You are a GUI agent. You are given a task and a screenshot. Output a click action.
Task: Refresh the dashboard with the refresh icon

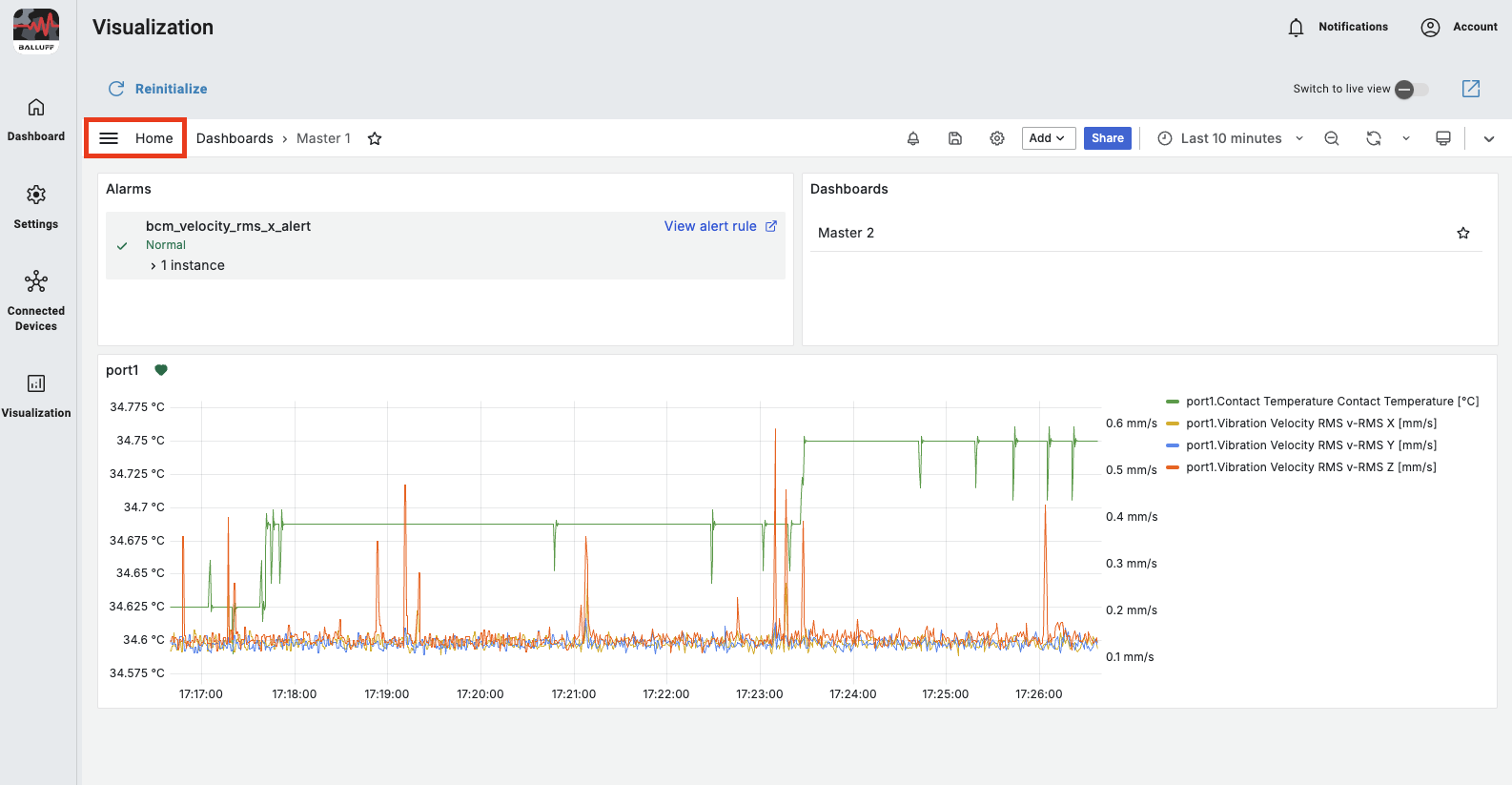point(1374,138)
